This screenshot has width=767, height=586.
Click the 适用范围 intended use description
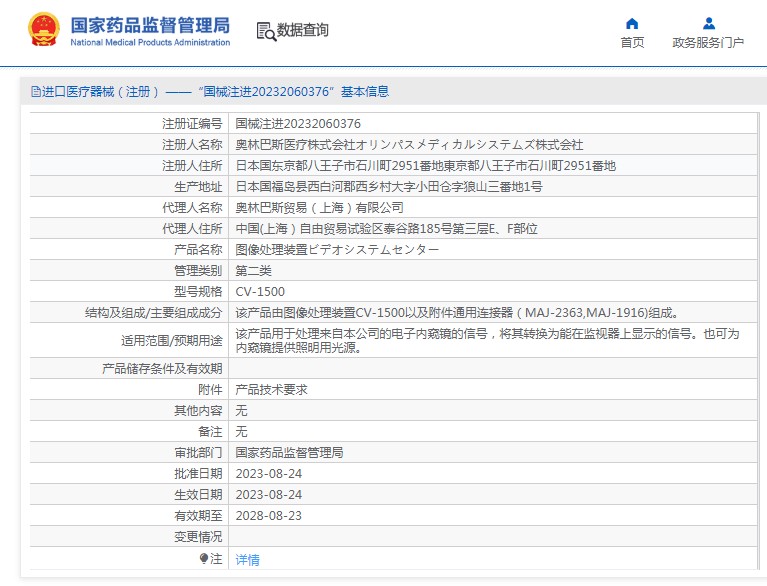(487, 340)
